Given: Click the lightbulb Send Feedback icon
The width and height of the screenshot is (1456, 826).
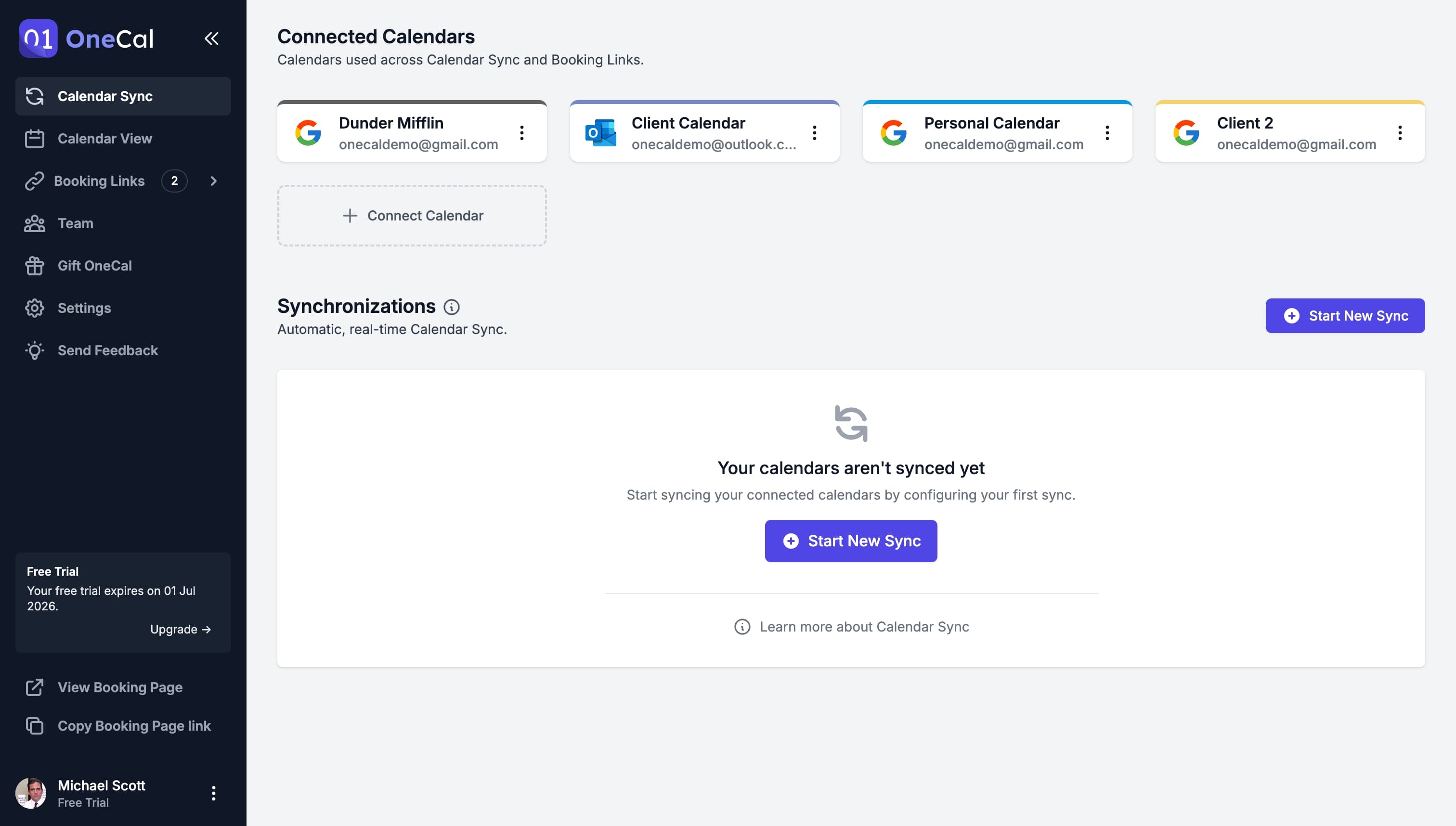Looking at the screenshot, I should tap(35, 350).
